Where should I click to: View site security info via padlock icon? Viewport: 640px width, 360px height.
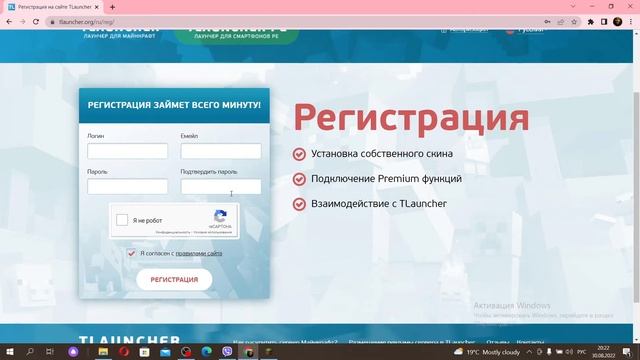[52, 22]
